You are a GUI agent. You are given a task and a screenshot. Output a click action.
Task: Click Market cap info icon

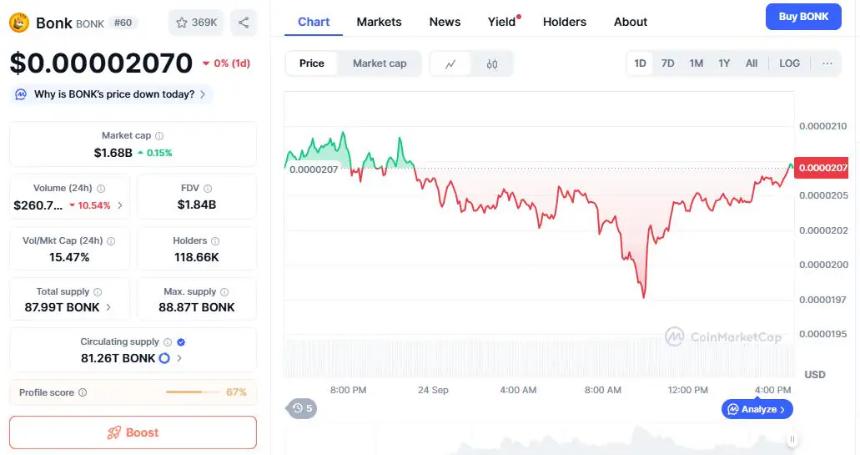160,135
